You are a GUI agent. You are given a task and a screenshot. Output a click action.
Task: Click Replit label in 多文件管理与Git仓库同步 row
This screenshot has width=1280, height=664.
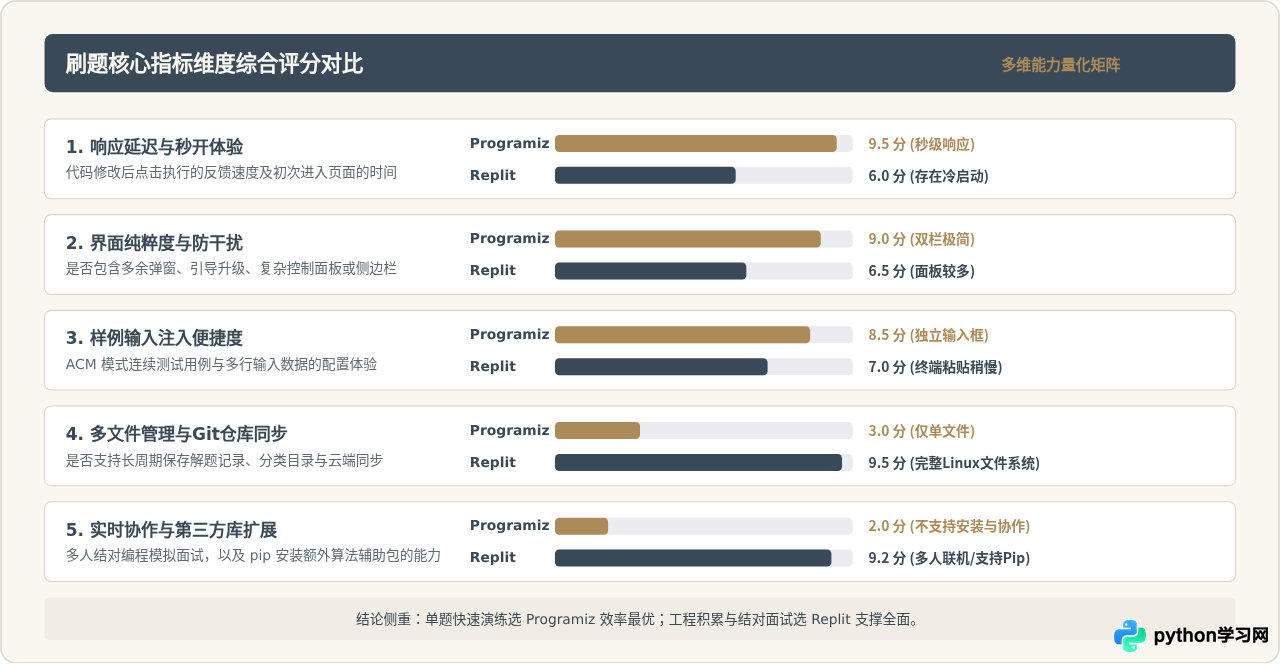(493, 462)
